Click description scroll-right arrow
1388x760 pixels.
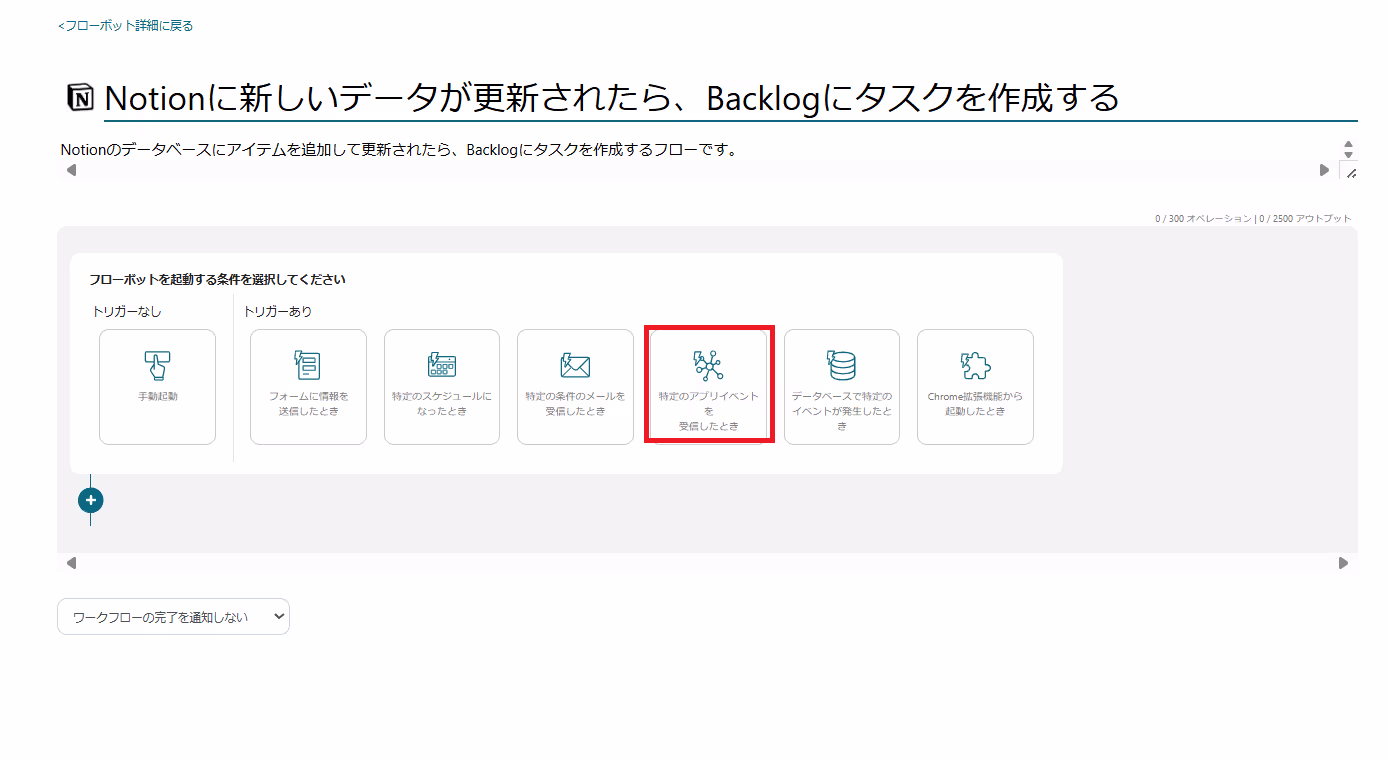click(x=1325, y=170)
